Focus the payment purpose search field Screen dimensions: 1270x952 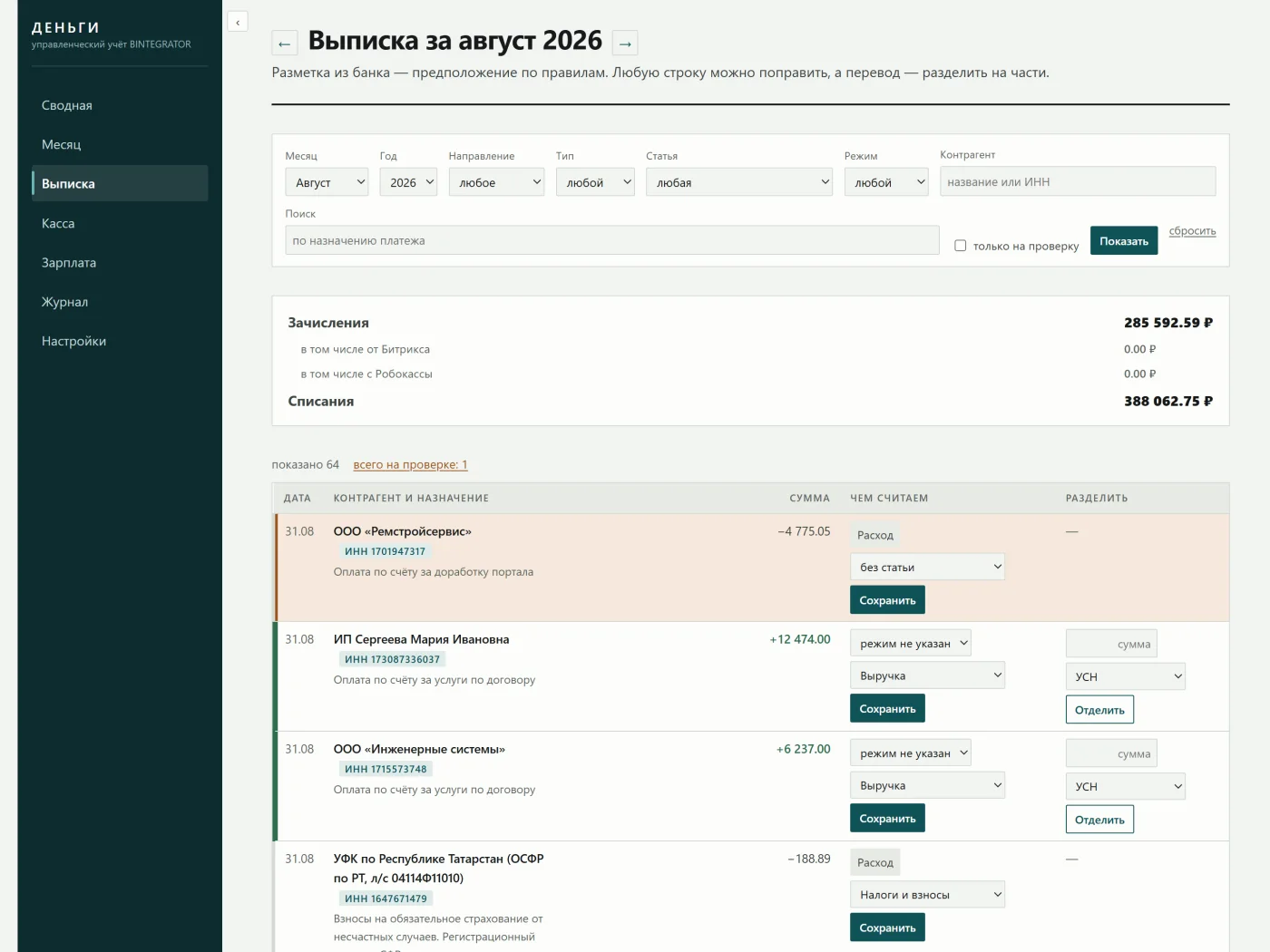[x=612, y=240]
